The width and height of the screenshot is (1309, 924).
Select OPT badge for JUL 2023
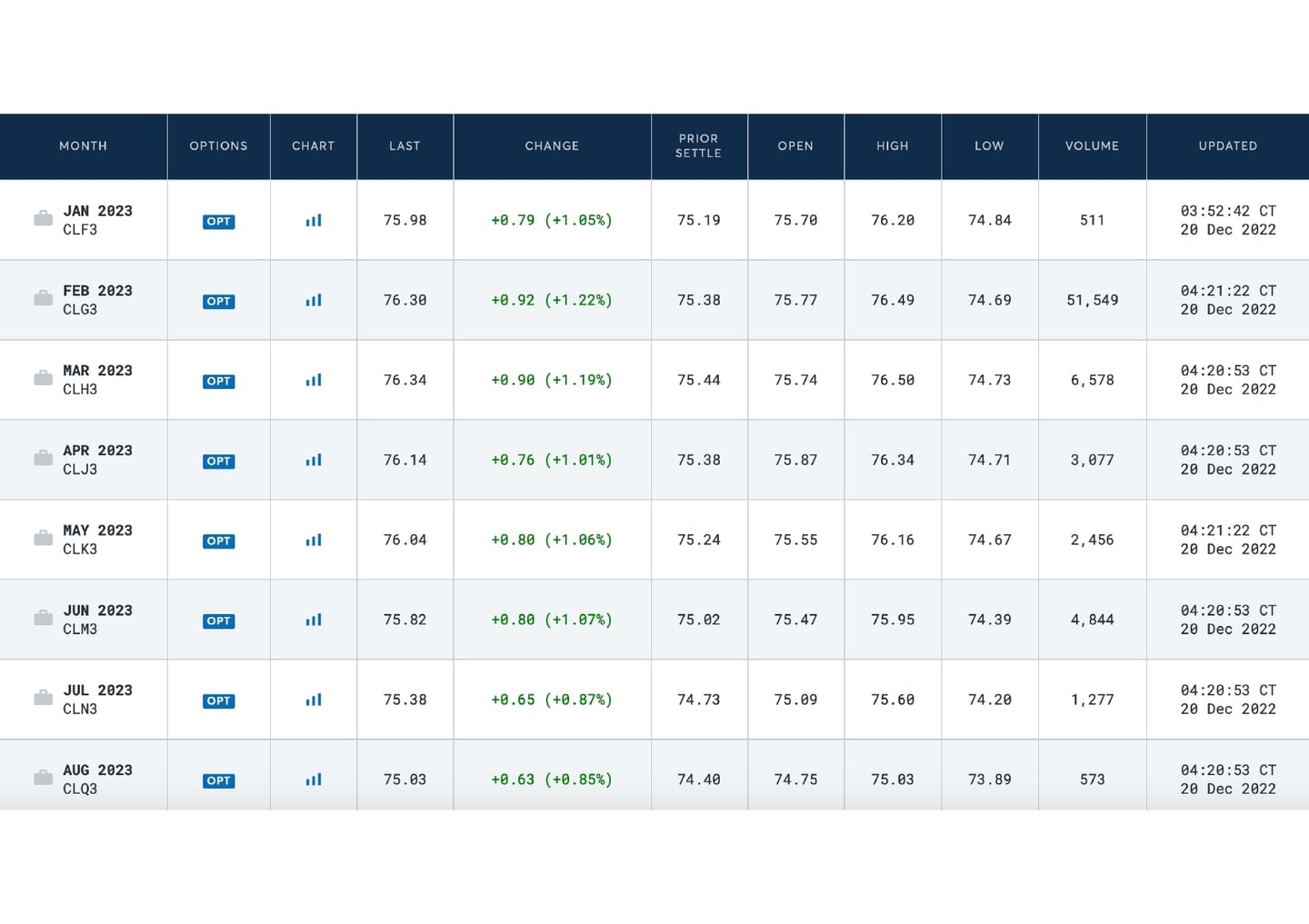tap(218, 701)
